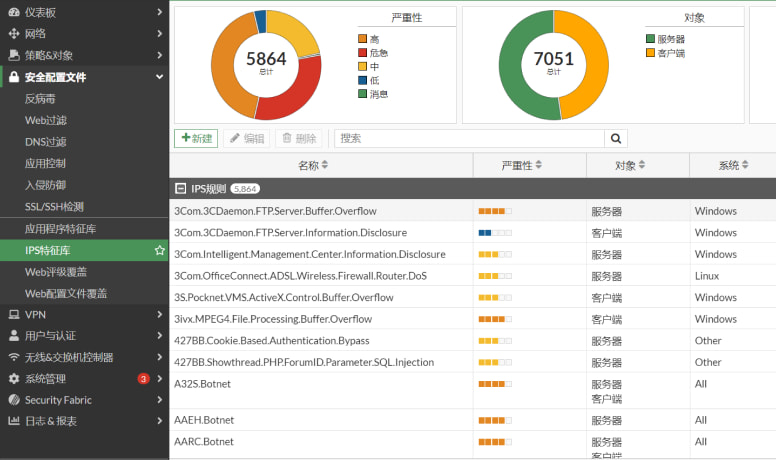Click the 新建 button

pyautogui.click(x=196, y=139)
